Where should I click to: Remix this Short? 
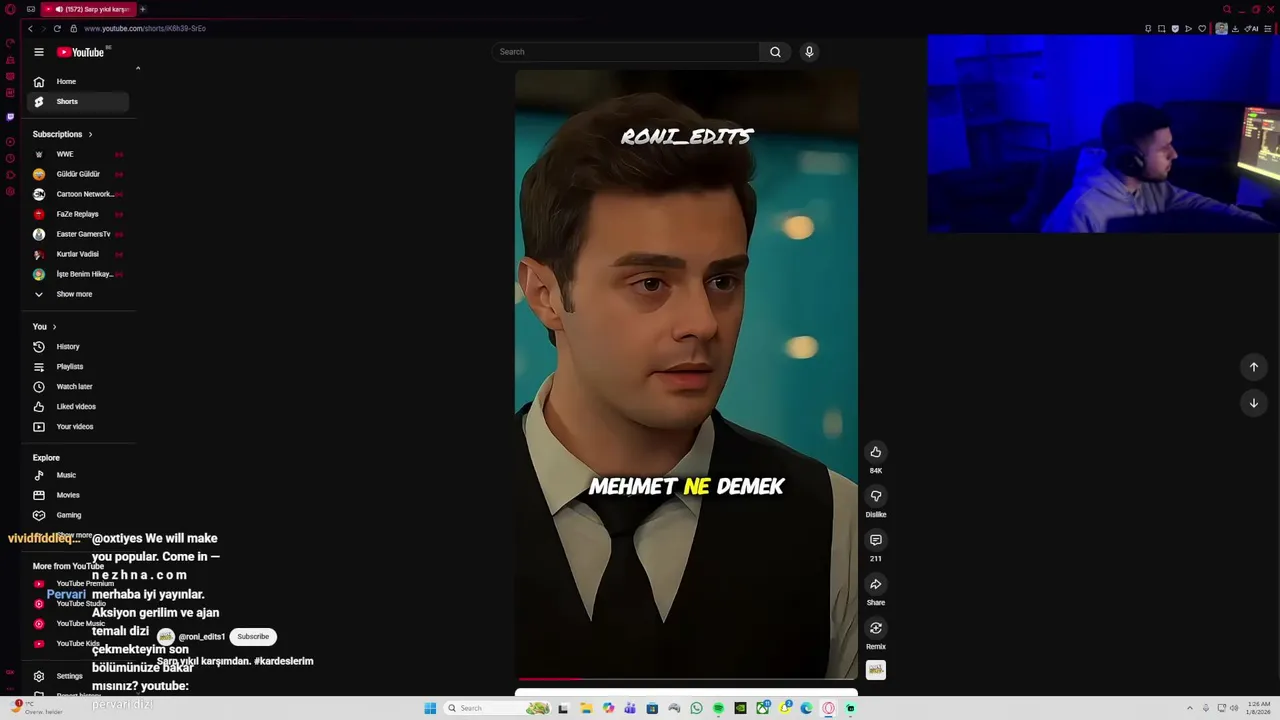point(876,628)
